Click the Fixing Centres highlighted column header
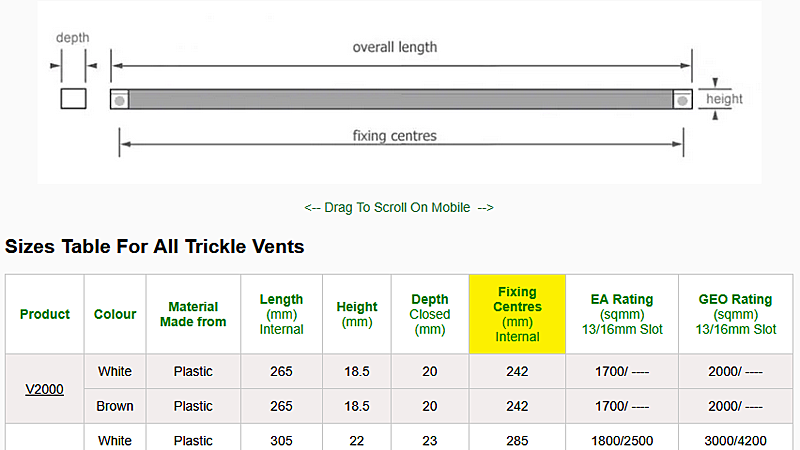 coord(517,314)
